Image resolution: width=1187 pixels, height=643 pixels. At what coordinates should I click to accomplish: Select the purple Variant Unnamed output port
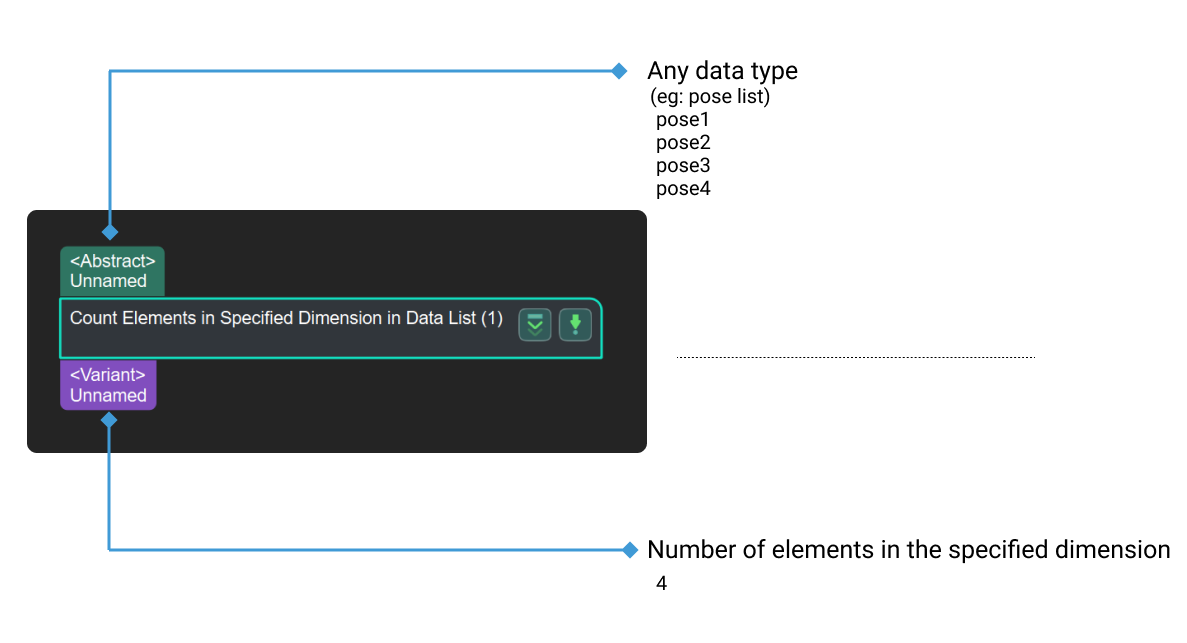[108, 384]
